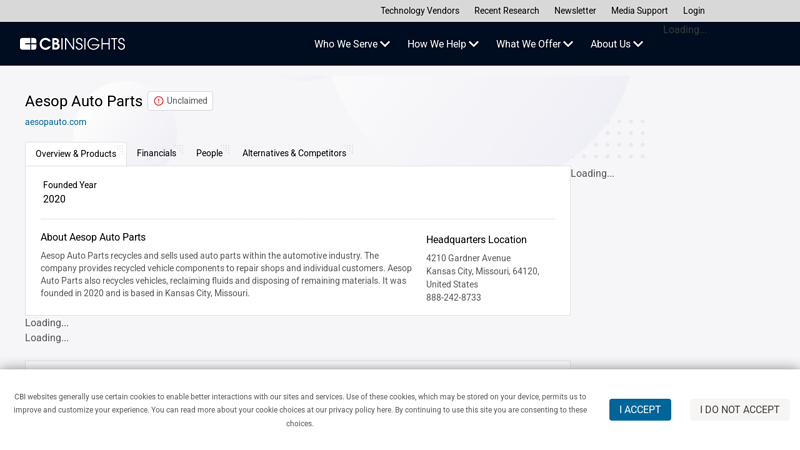800x450 pixels.
Task: Click the phone number 888-242-8733
Action: pyautogui.click(x=453, y=298)
